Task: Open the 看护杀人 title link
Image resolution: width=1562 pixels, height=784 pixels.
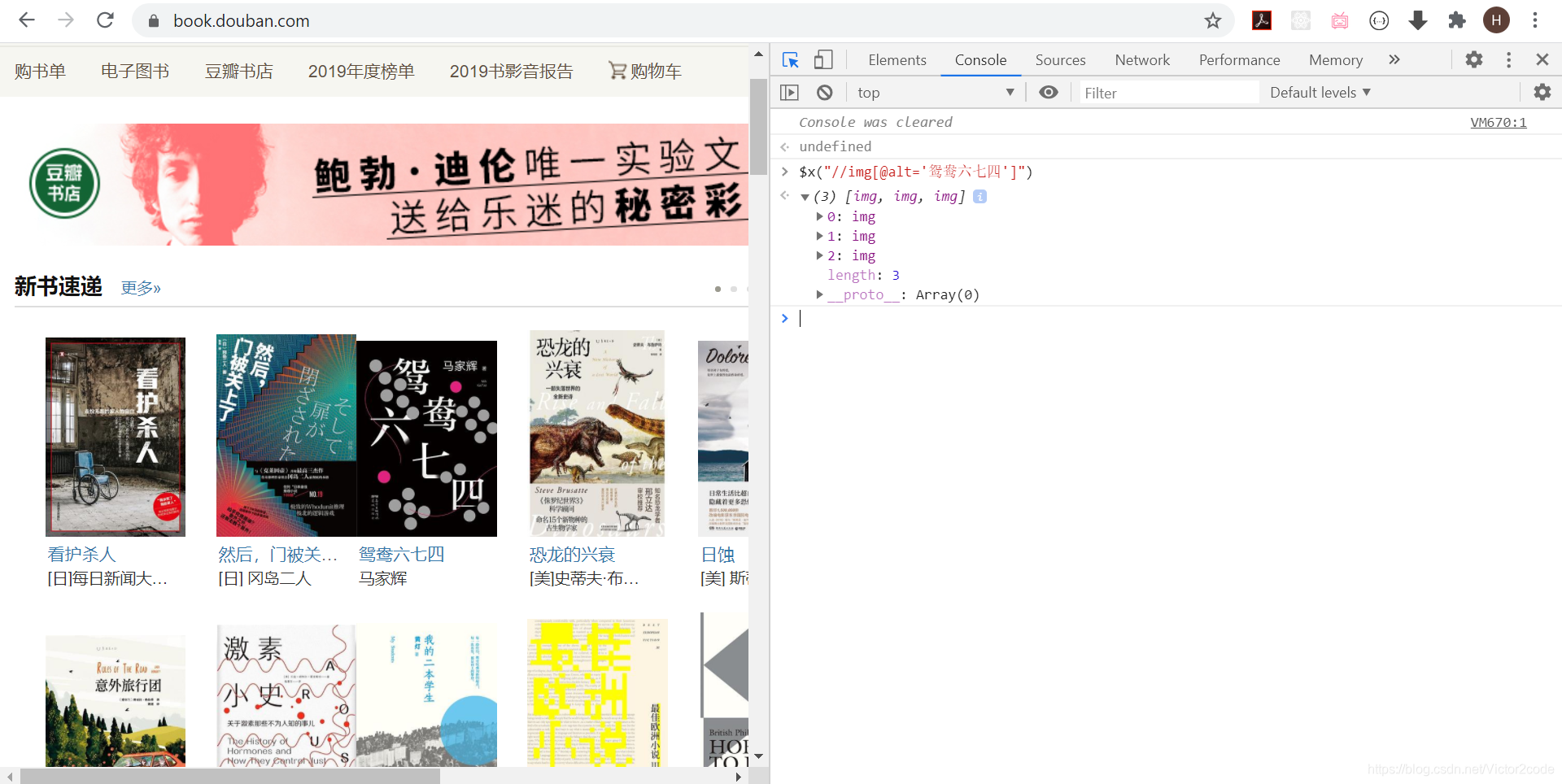Action: [82, 555]
